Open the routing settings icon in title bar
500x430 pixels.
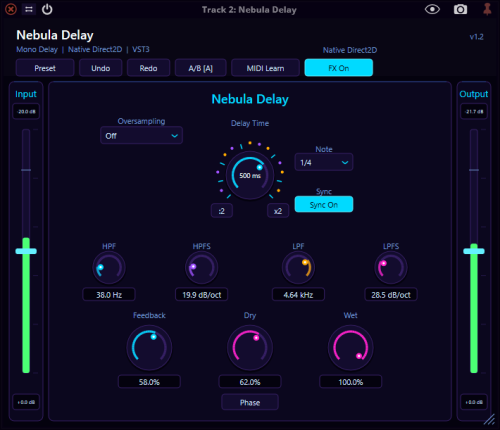click(x=29, y=9)
